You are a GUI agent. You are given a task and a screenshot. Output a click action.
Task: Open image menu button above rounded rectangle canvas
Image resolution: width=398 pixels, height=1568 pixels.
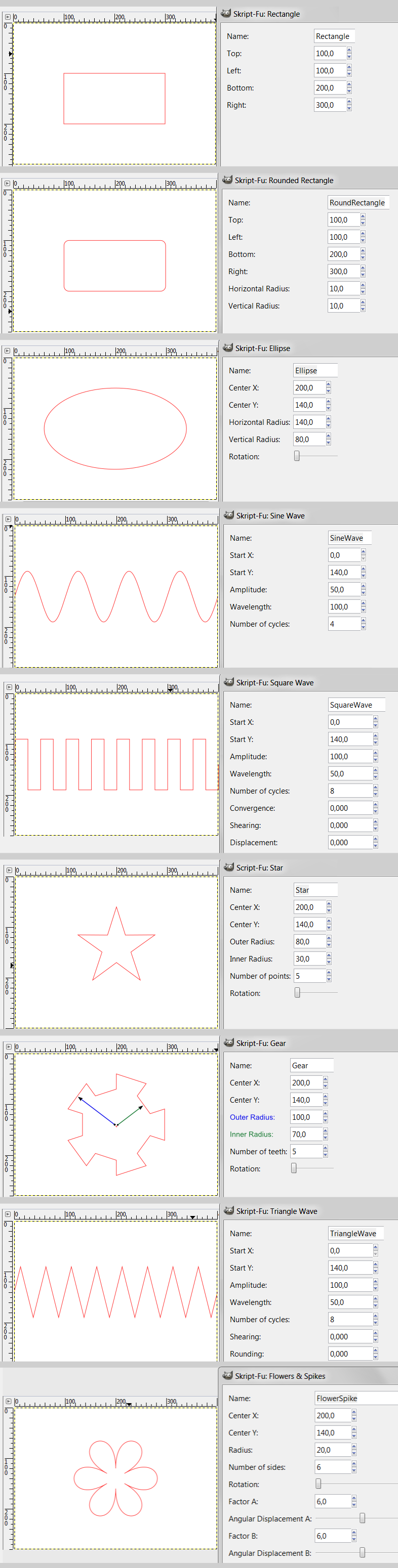point(7,183)
